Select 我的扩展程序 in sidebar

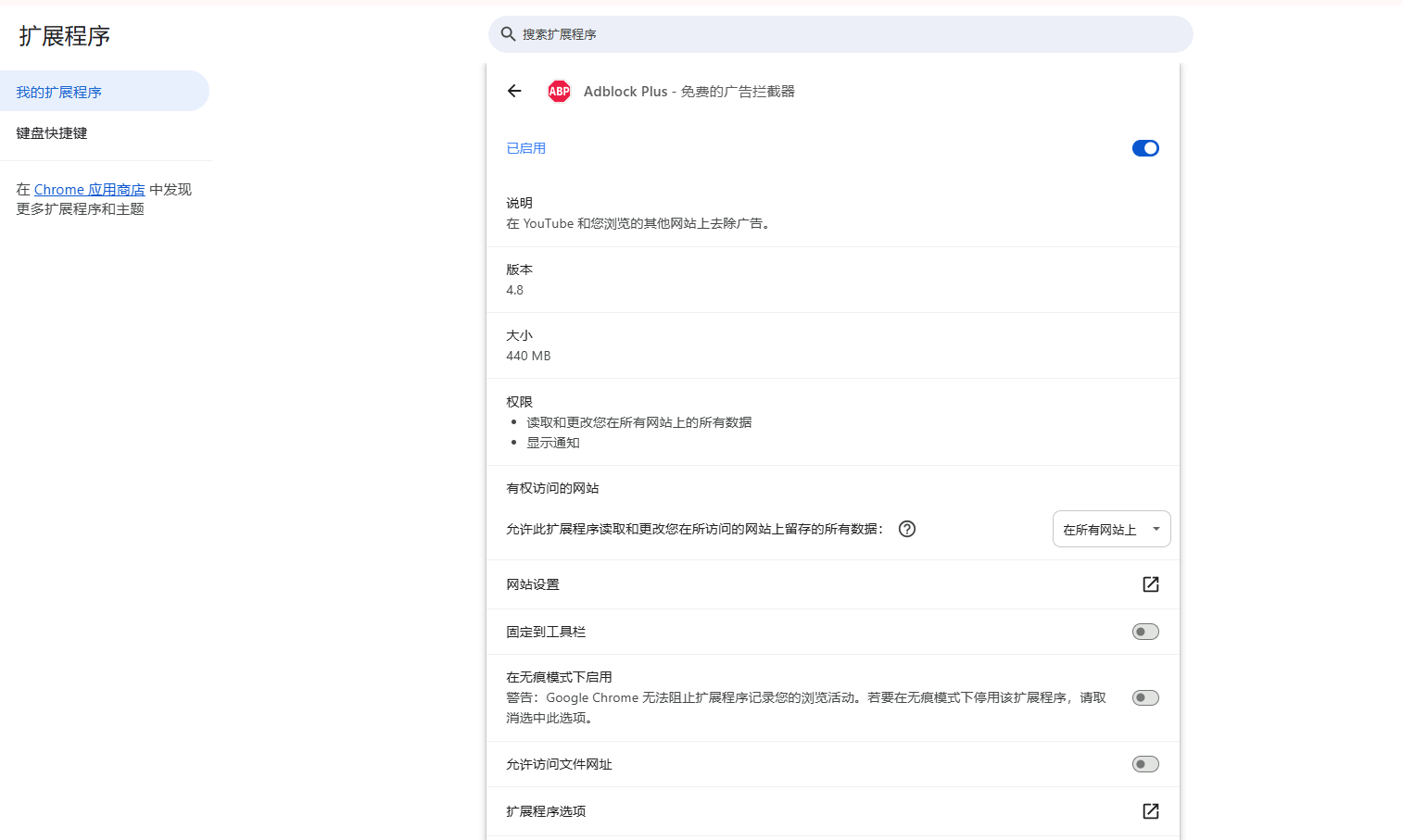click(105, 92)
